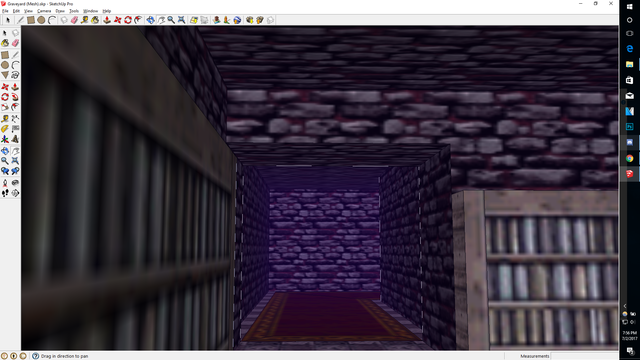Open the Help menu
This screenshot has height=360, width=640.
[107, 11]
